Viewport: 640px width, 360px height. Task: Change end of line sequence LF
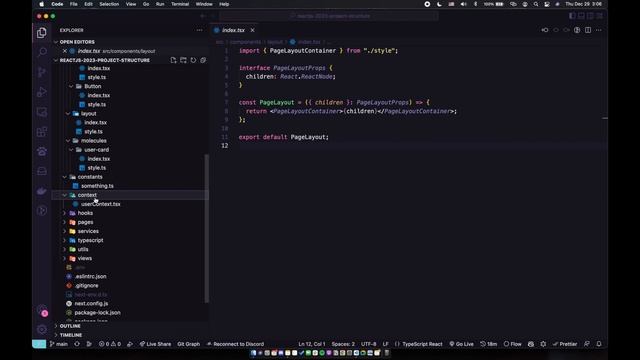(386, 344)
